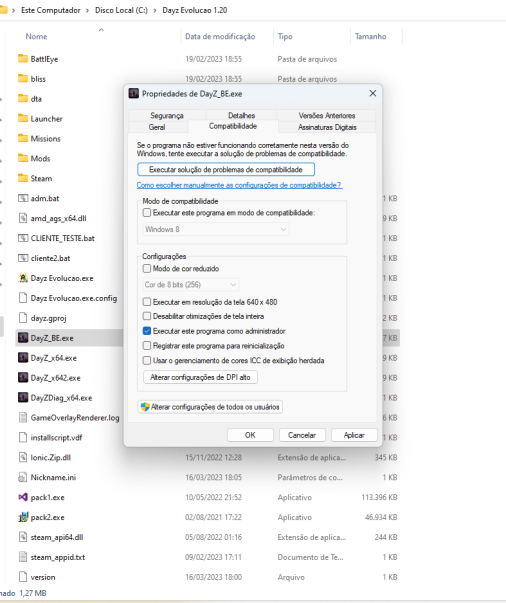The height and width of the screenshot is (603, 506).
Task: Click the Aplicar button
Action: 354,435
